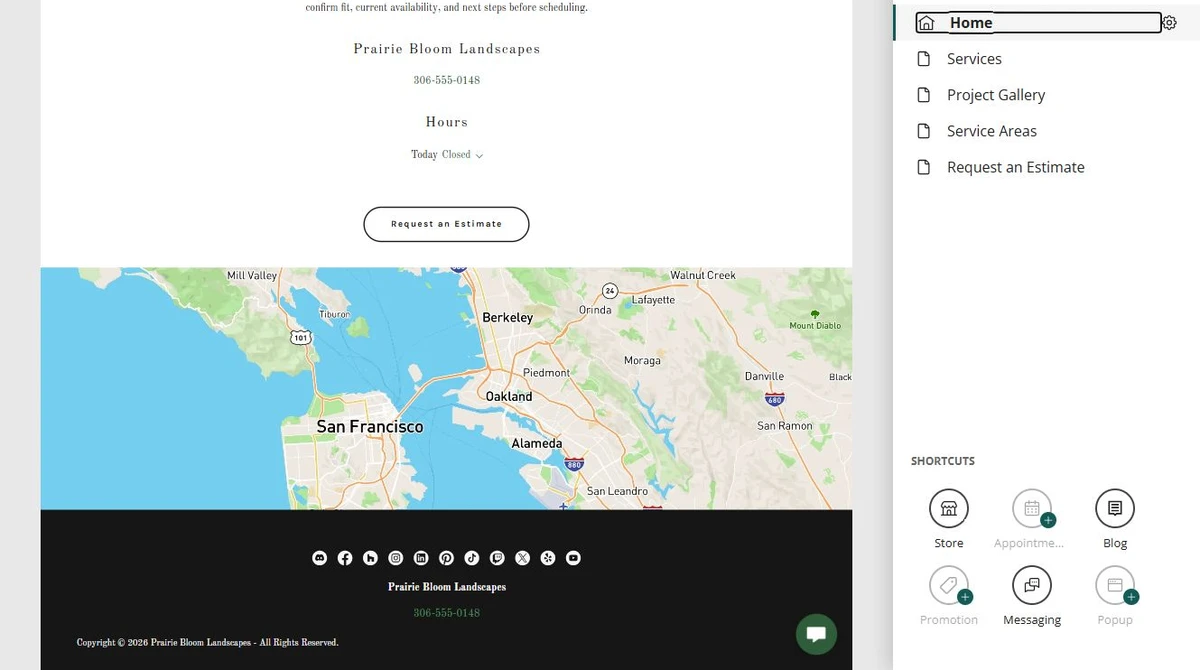Viewport: 1200px width, 670px height.
Task: Click the copyright notice text
Action: pos(207,642)
